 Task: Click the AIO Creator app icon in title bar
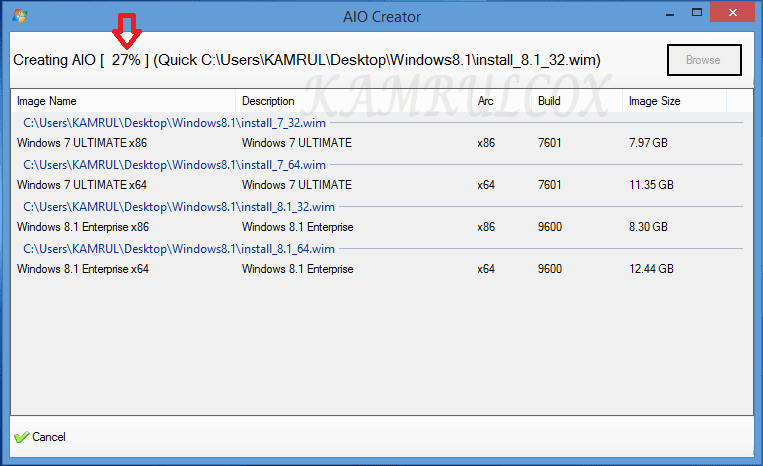20,16
